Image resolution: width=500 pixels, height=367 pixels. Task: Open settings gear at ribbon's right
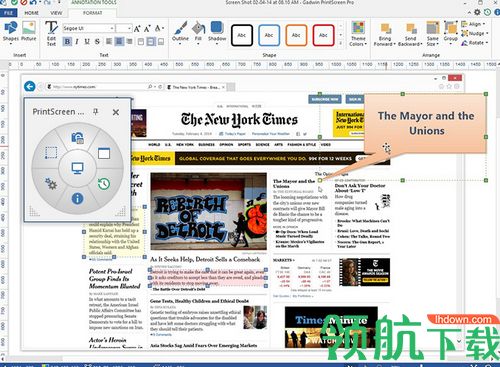pos(477,12)
